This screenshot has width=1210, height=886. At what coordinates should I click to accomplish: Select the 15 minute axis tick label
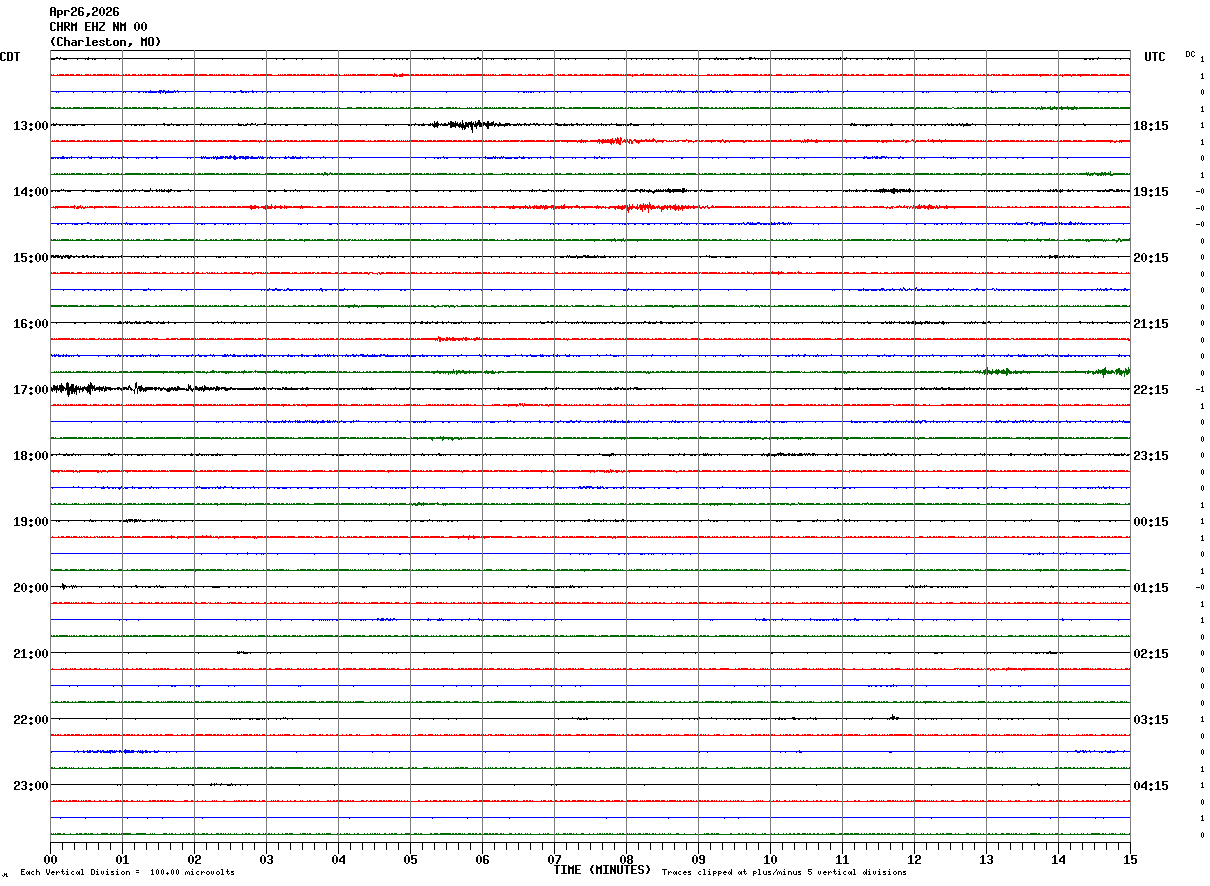coord(1130,860)
